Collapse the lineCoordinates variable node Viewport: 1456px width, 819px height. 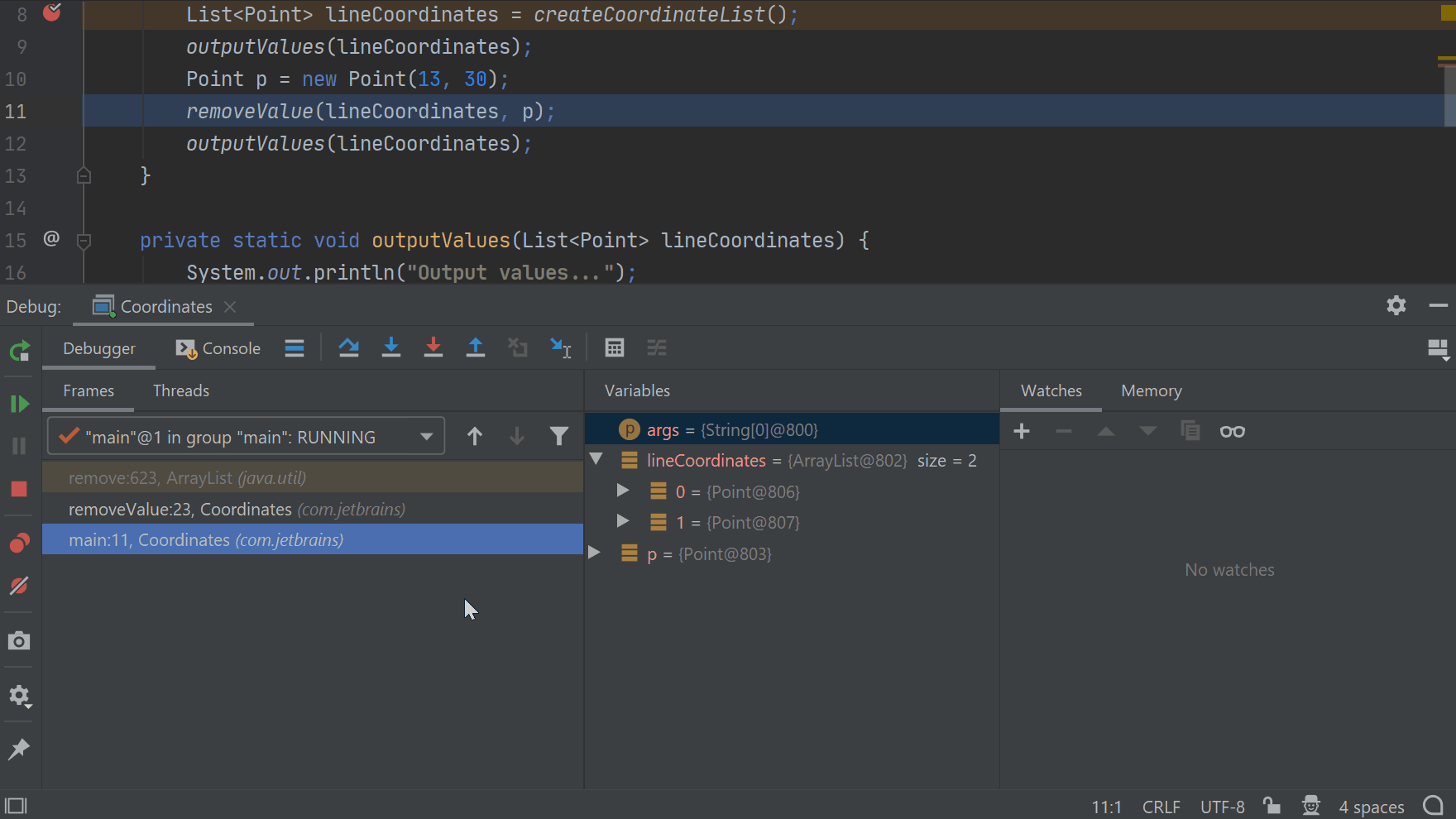[x=596, y=460]
